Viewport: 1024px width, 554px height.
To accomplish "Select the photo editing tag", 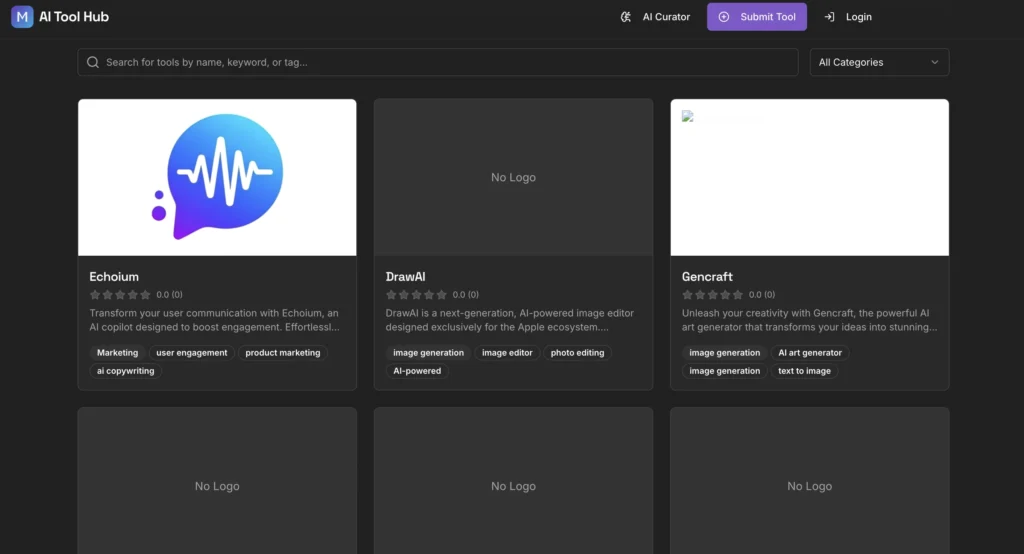I will click(577, 353).
